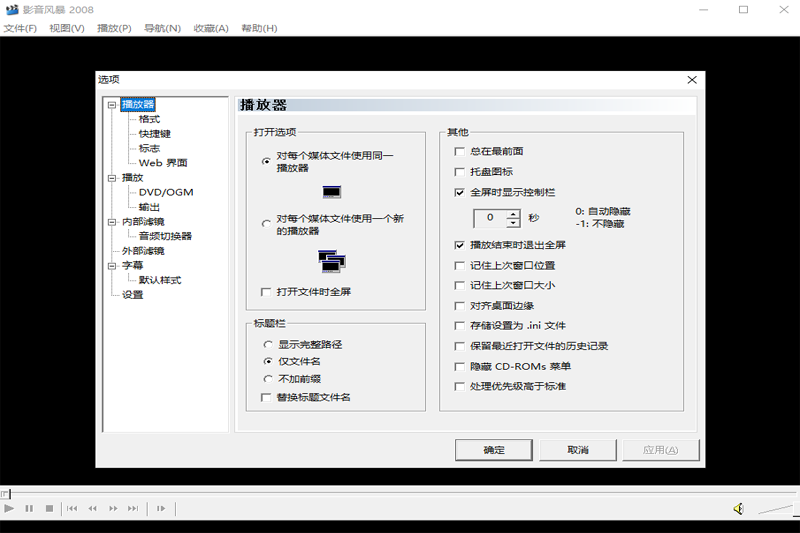Click the single player window icon

[332, 192]
